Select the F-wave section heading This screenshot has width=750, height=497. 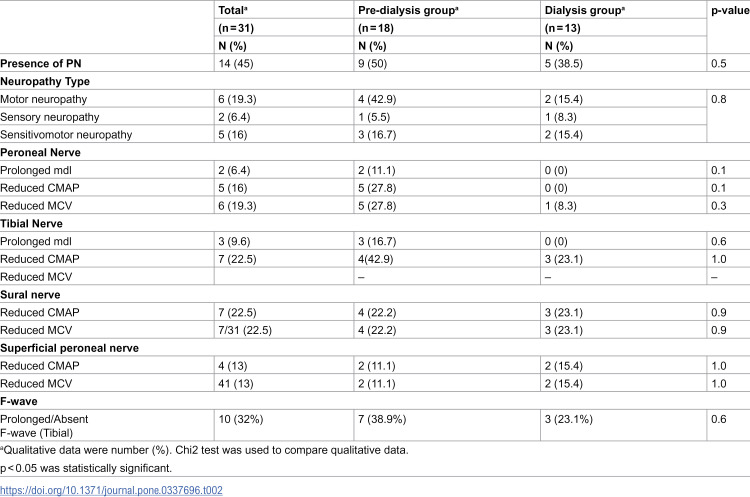19,401
